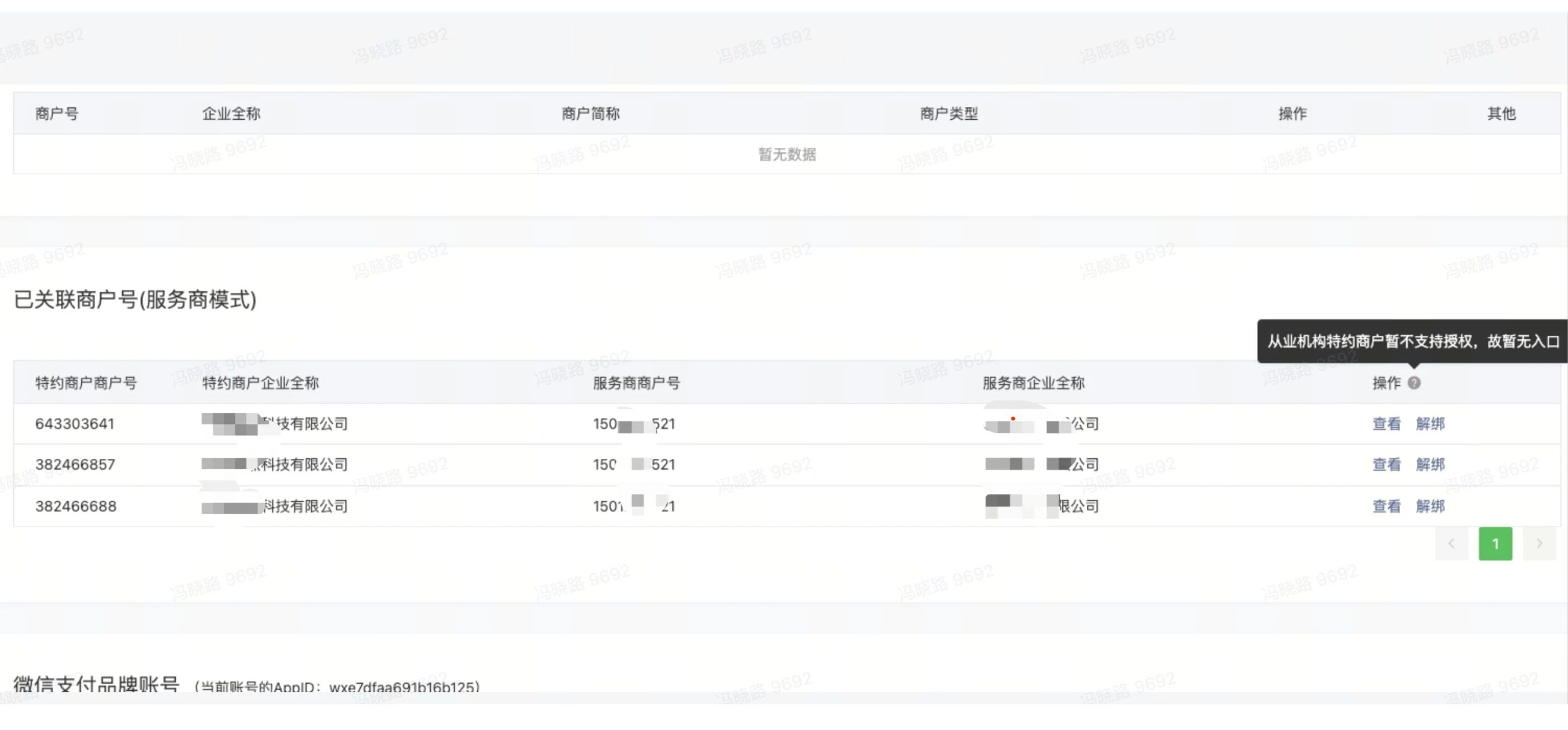Click the 企业全称 column header
This screenshot has width=1568, height=730.
pos(231,114)
